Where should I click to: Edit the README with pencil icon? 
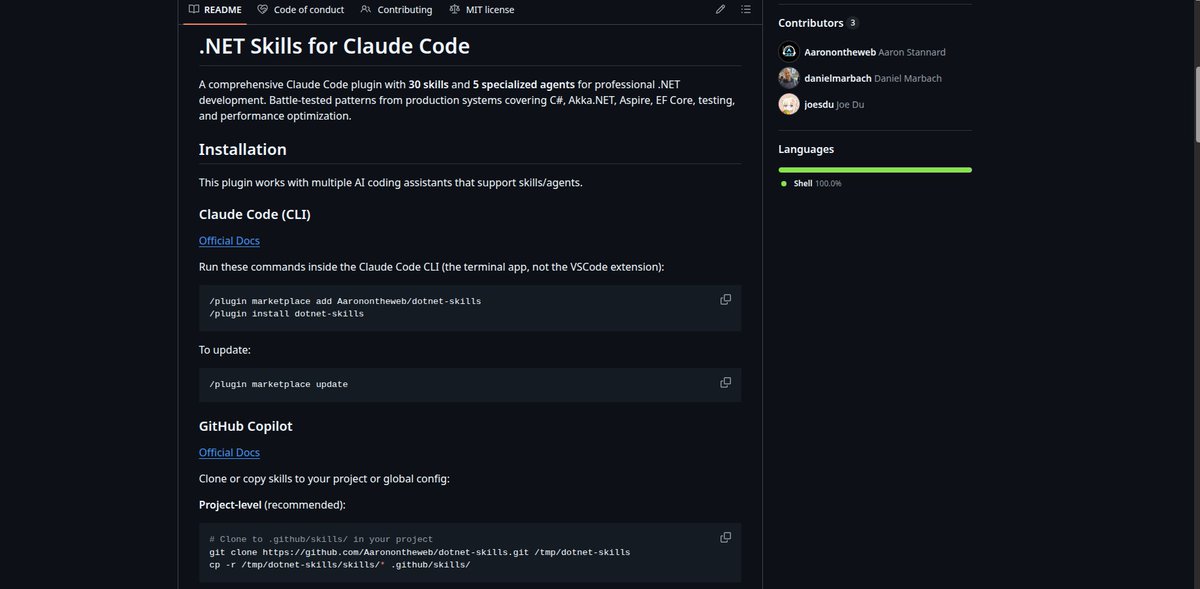pos(721,9)
